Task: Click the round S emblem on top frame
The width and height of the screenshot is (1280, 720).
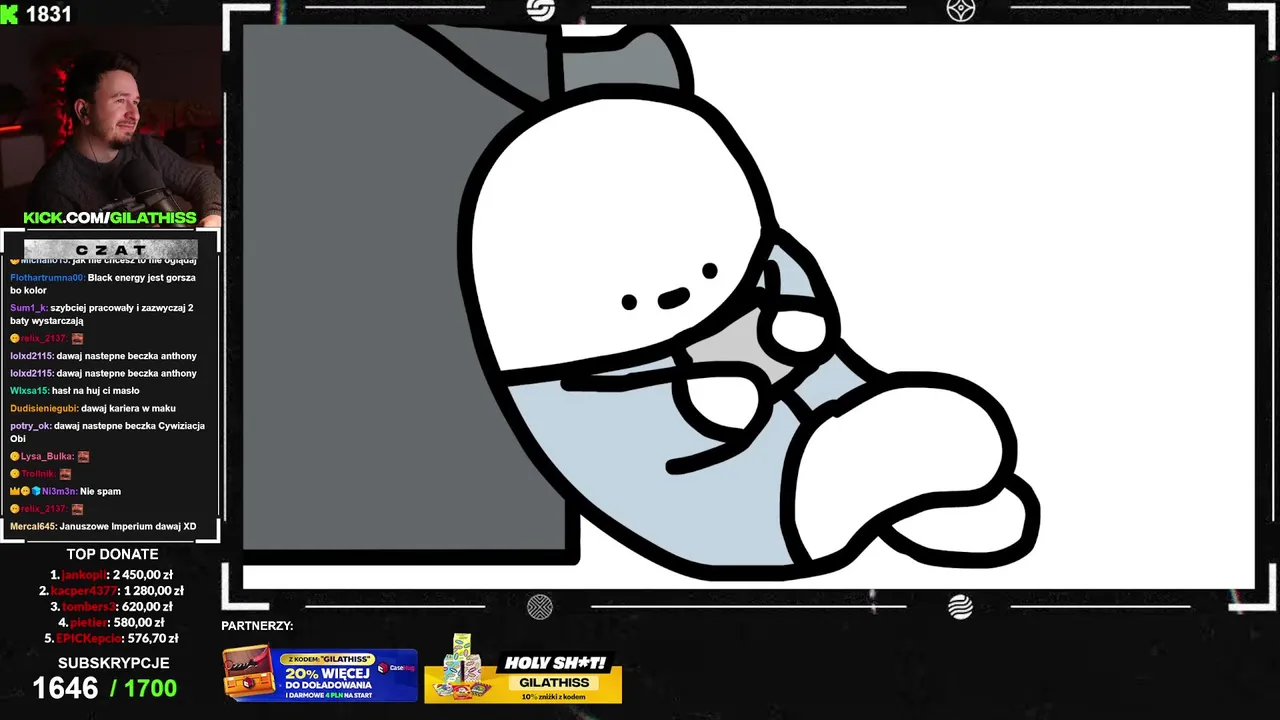Action: tap(540, 10)
